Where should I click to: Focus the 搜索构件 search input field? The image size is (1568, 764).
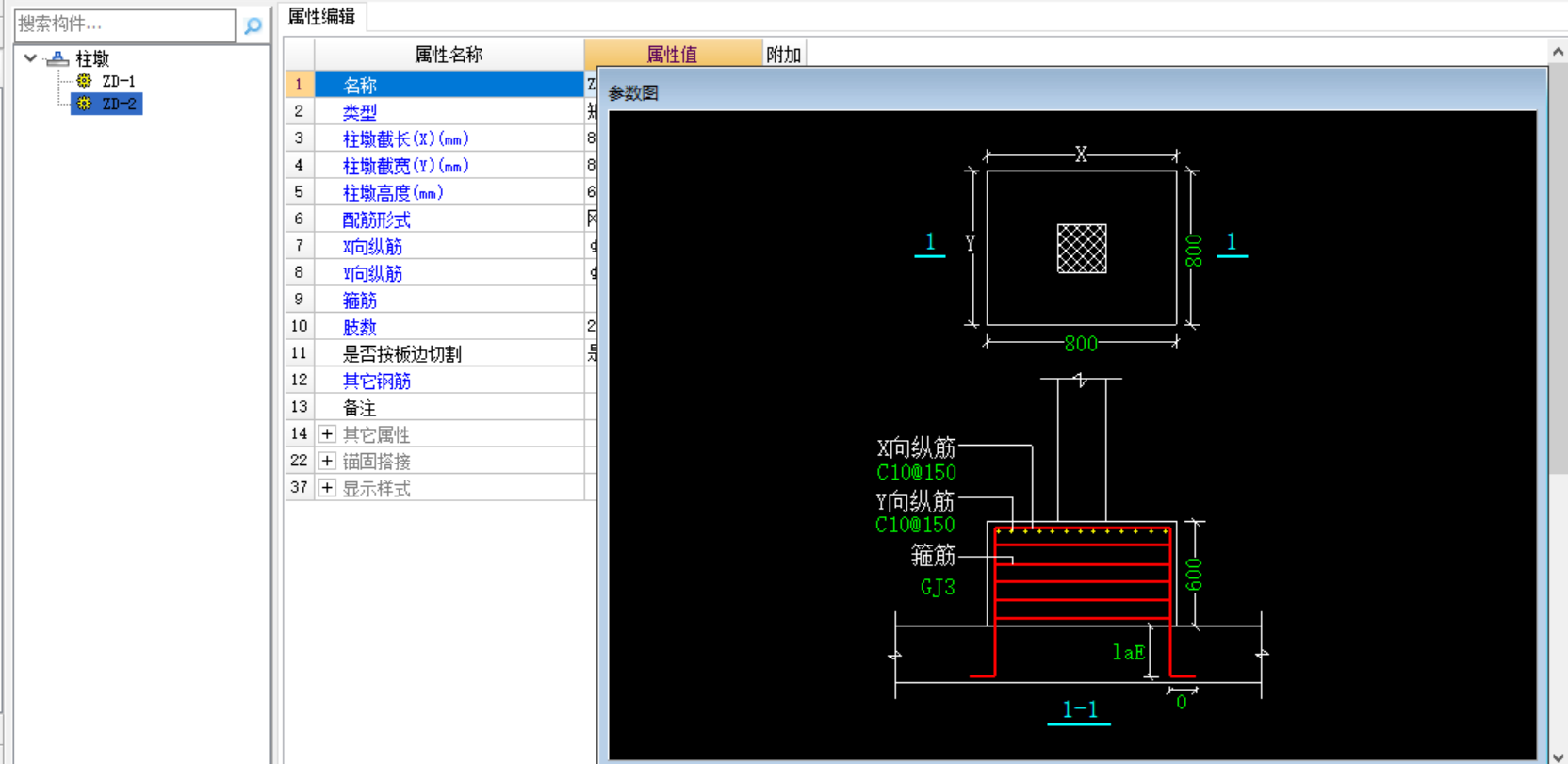[124, 24]
